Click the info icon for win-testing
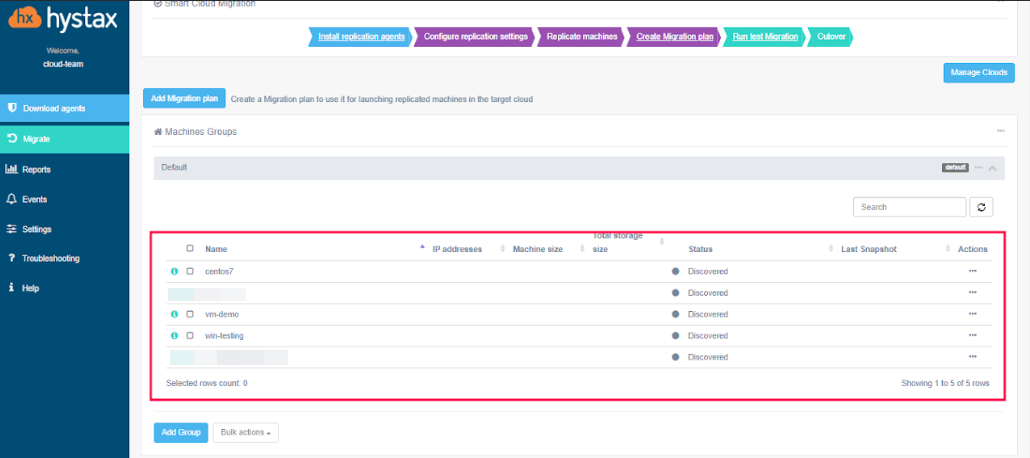 pyautogui.click(x=174, y=336)
